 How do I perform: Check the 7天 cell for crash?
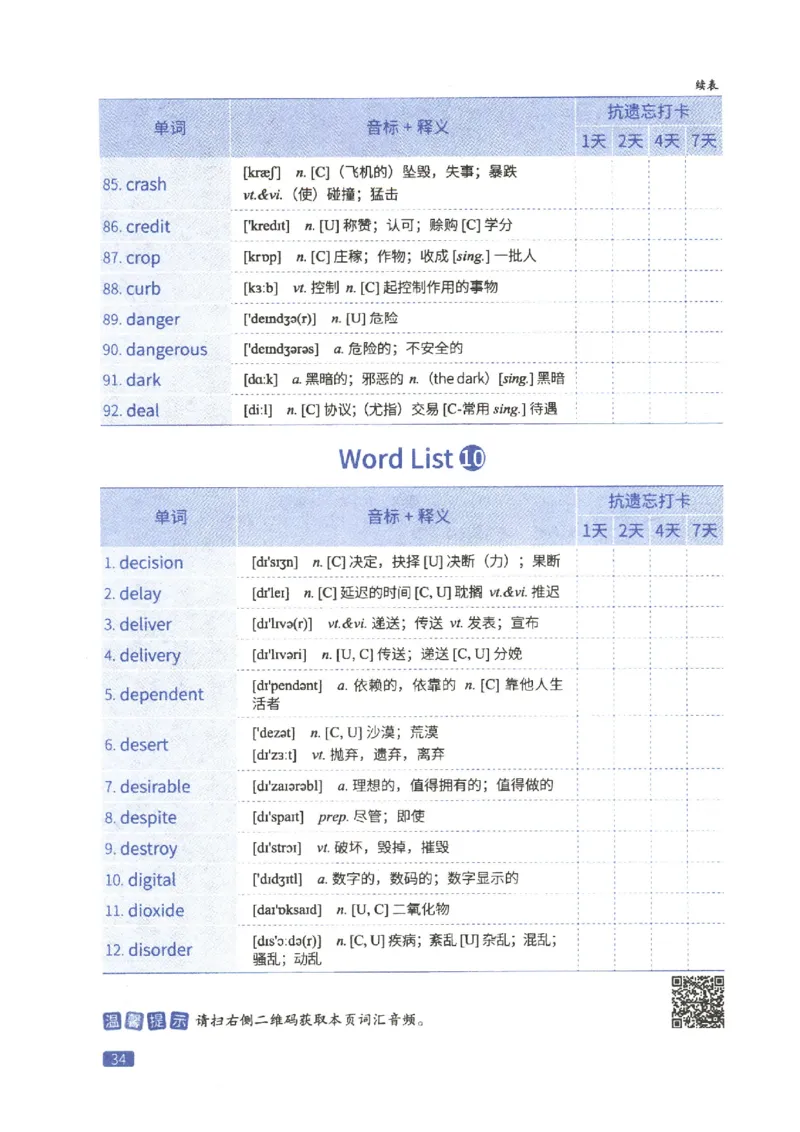coord(704,185)
